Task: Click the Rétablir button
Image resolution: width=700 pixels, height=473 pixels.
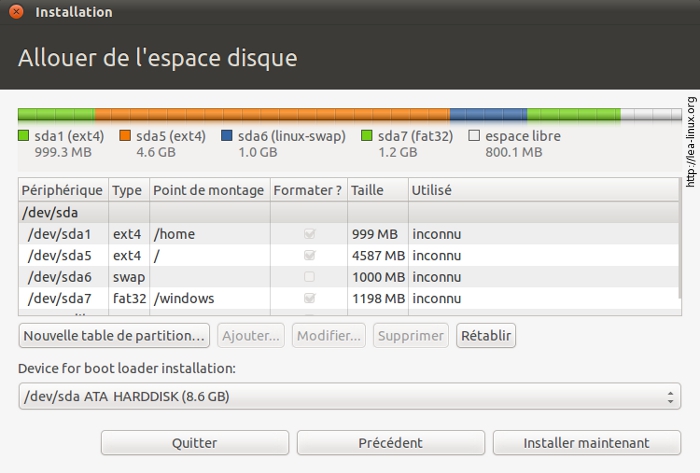Action: [486, 336]
